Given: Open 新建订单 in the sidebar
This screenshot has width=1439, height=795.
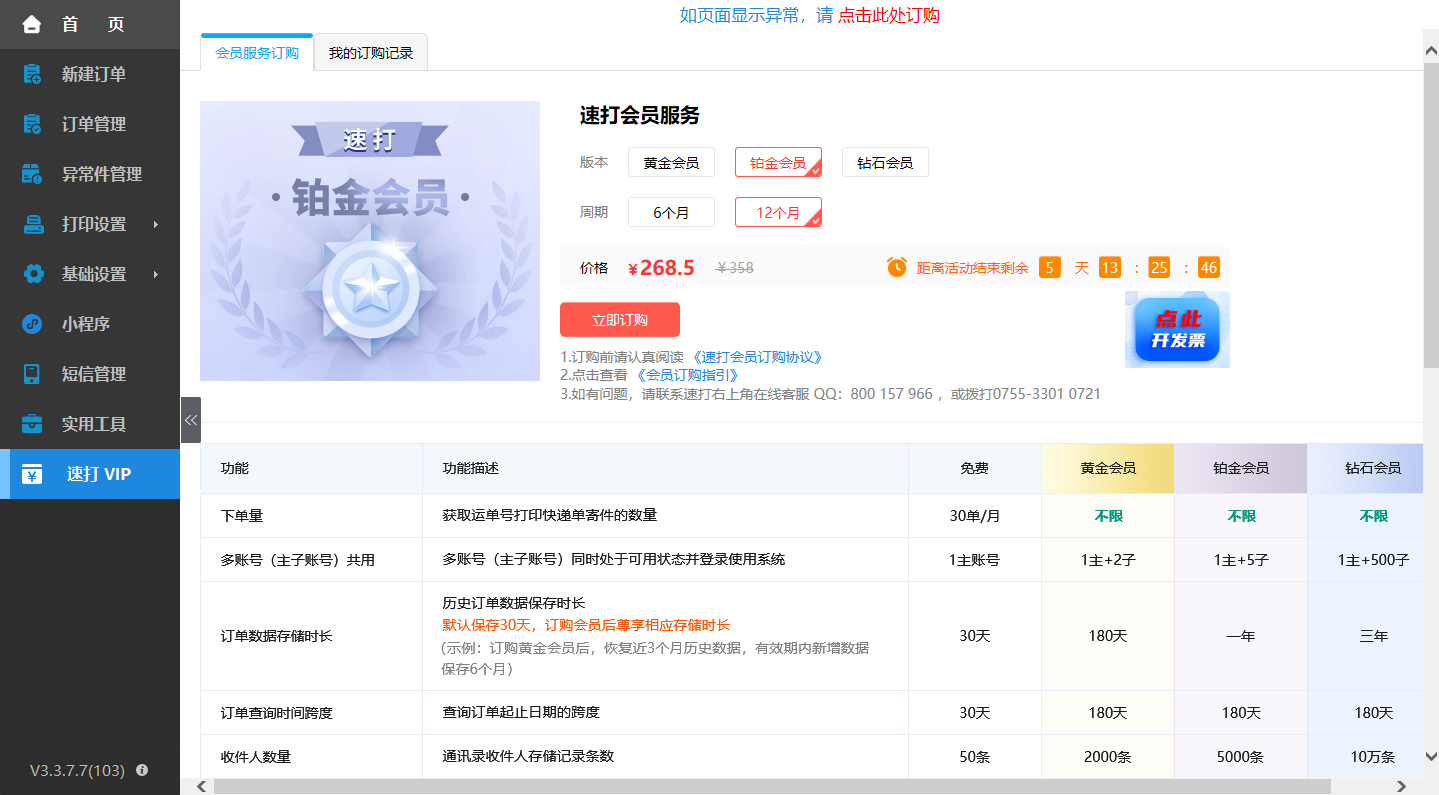Looking at the screenshot, I should coord(90,74).
